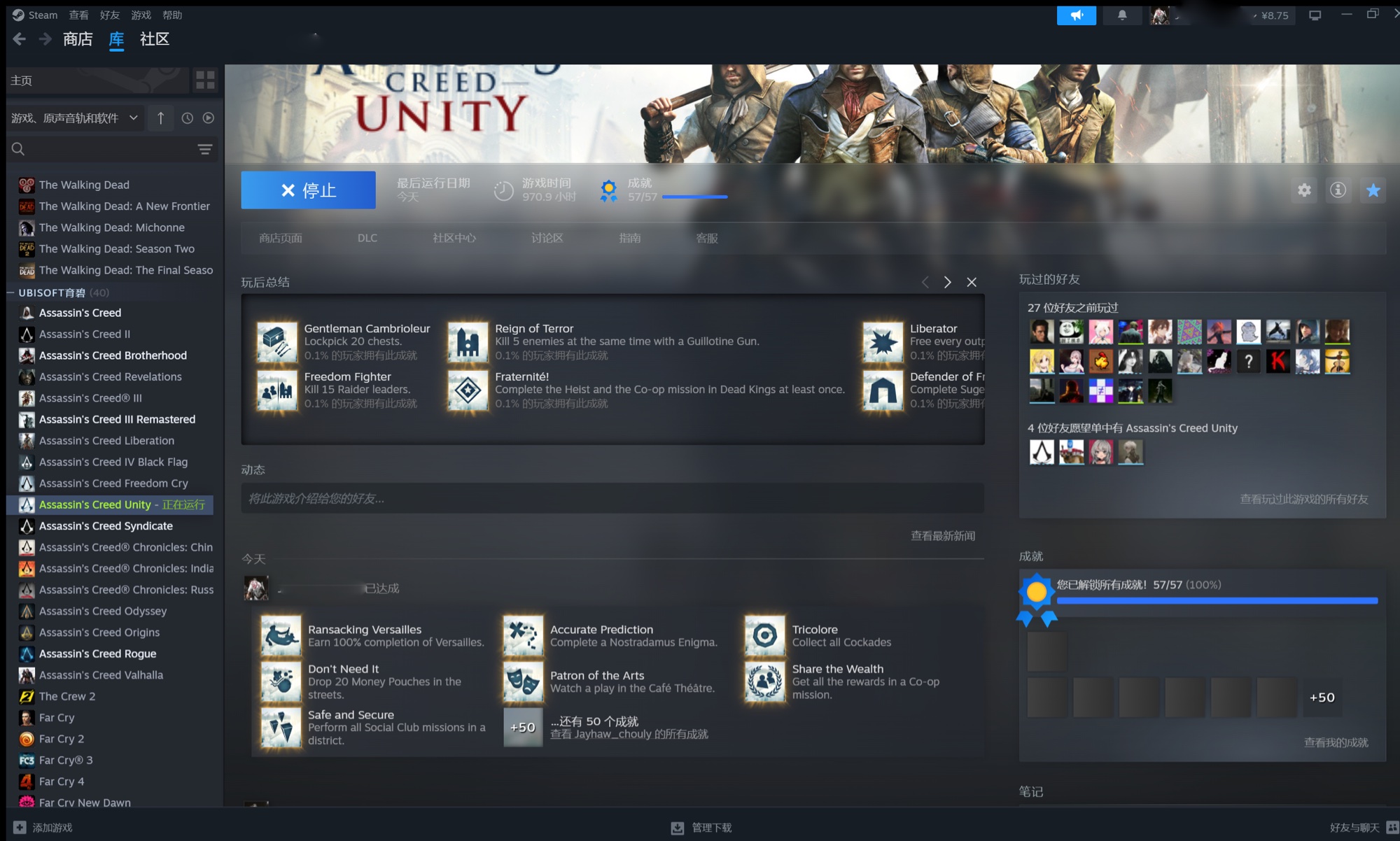The image size is (1400, 841).
Task: Open the 帮助 menu
Action: click(x=172, y=15)
